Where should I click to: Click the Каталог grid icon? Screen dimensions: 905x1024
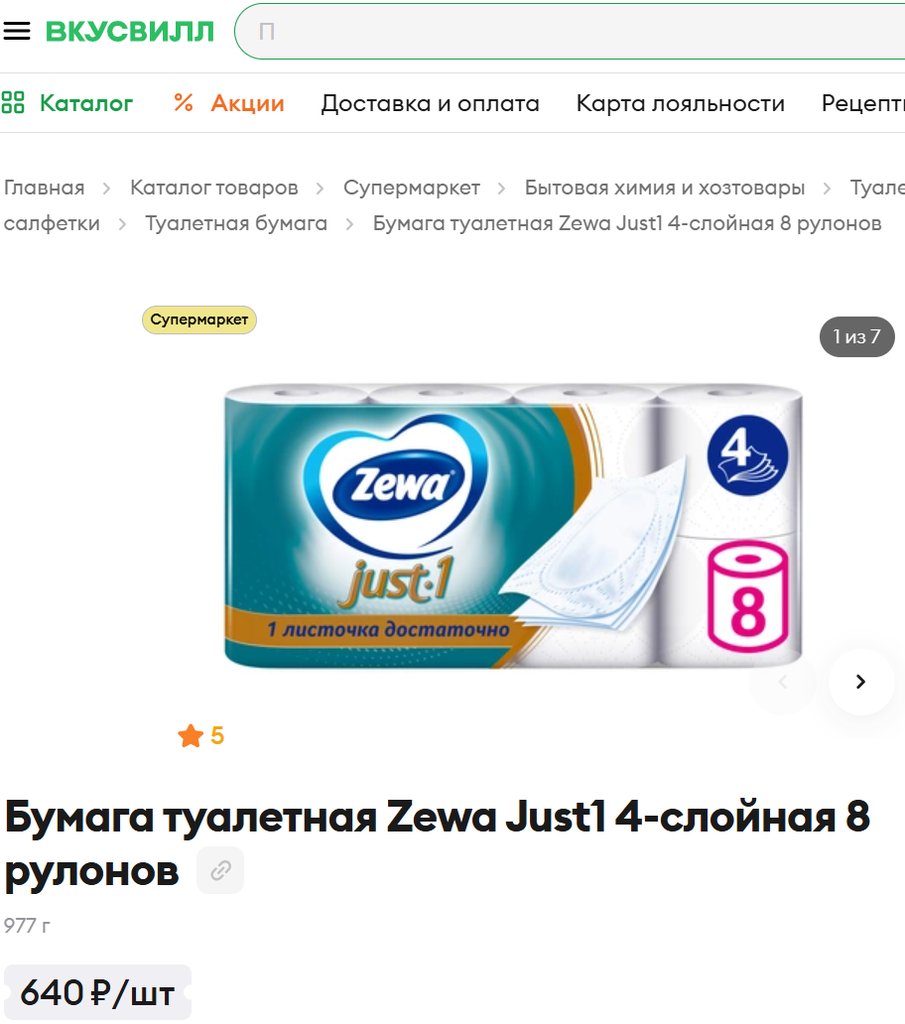[12, 103]
